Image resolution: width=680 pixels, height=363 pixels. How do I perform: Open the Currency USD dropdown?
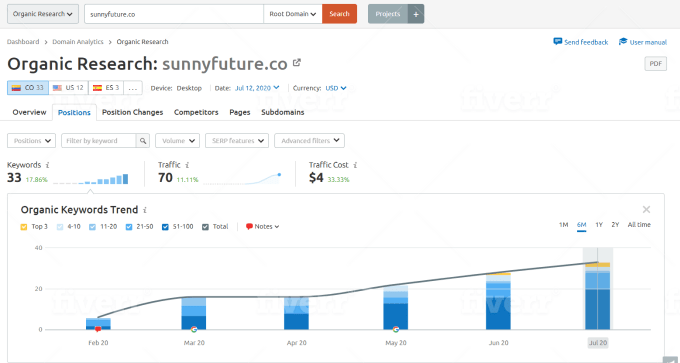pyautogui.click(x=336, y=88)
